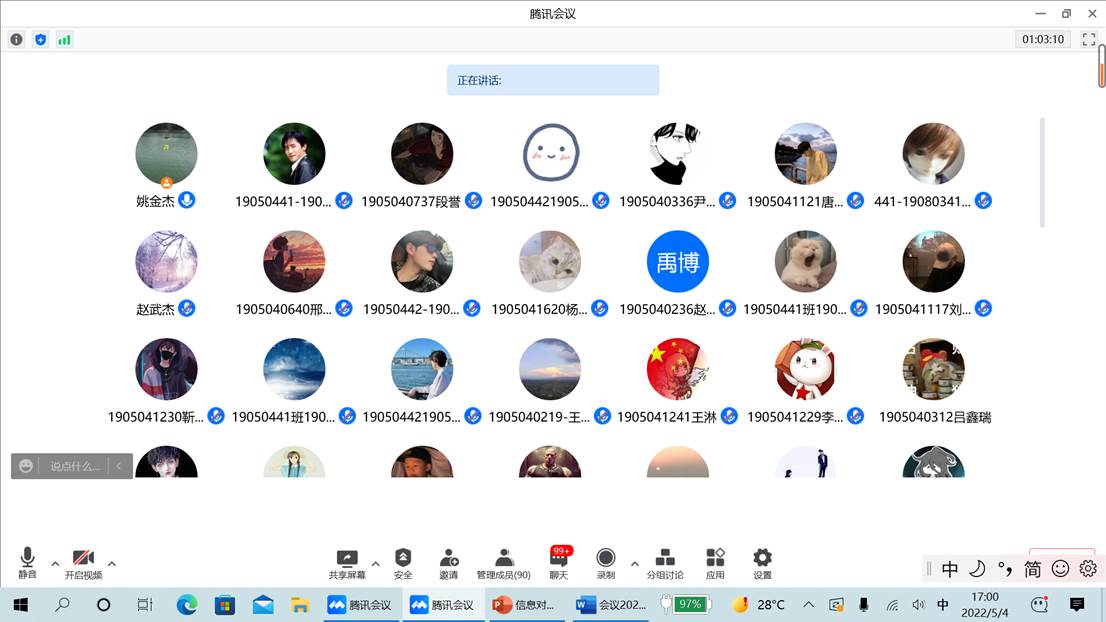Open the Apps (应用) panel
The image size is (1106, 622).
pyautogui.click(x=715, y=563)
